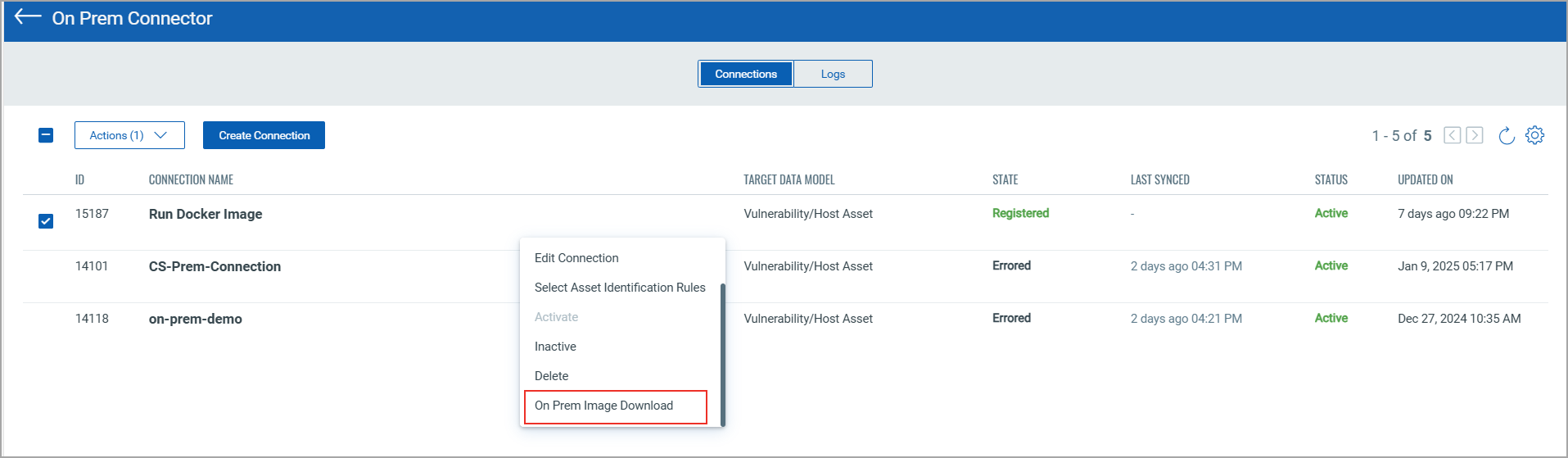1568x458 pixels.
Task: Select Asset Identification Rules menu option
Action: 620,288
